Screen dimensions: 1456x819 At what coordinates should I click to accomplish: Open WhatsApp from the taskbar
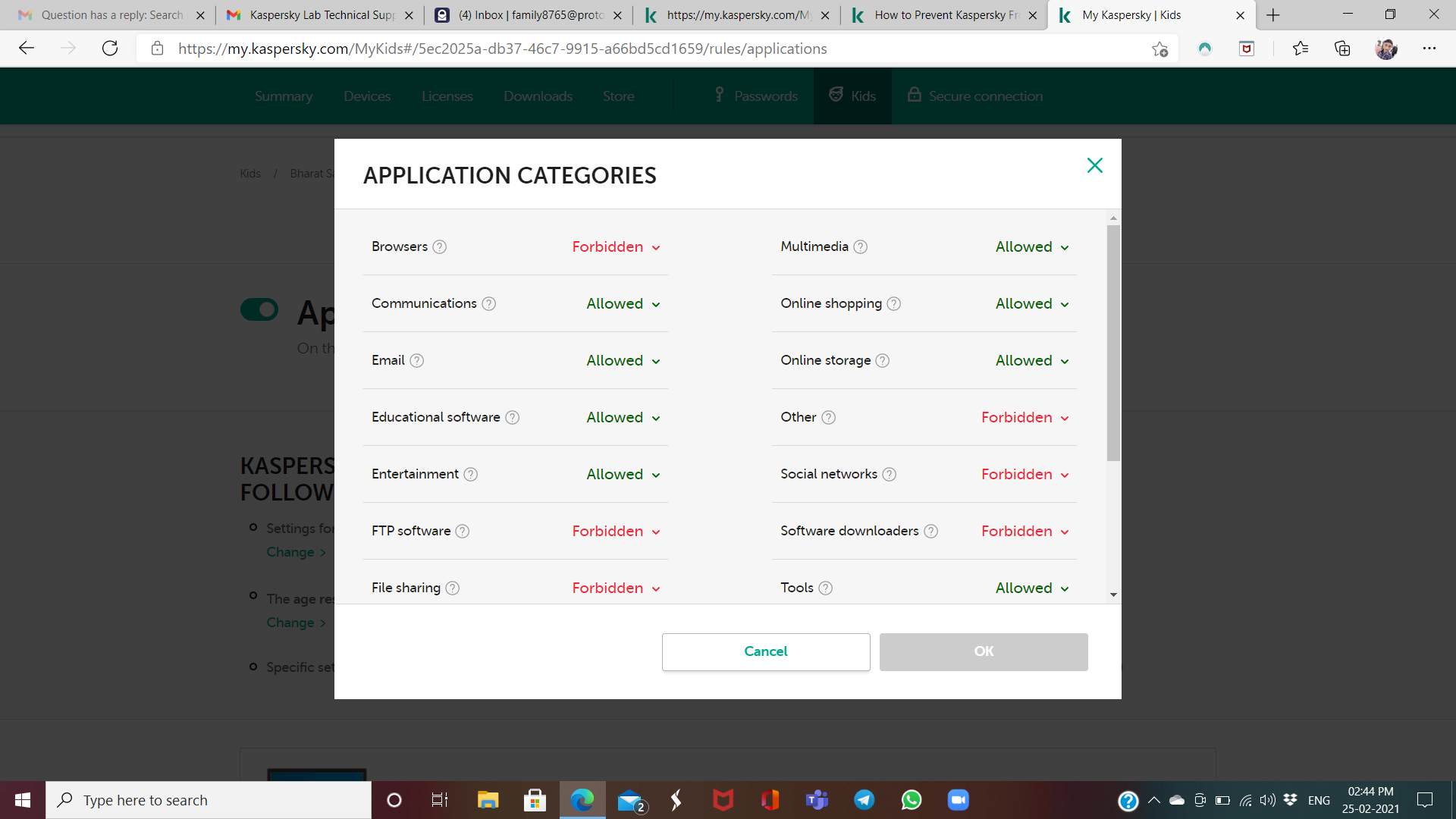click(x=911, y=800)
